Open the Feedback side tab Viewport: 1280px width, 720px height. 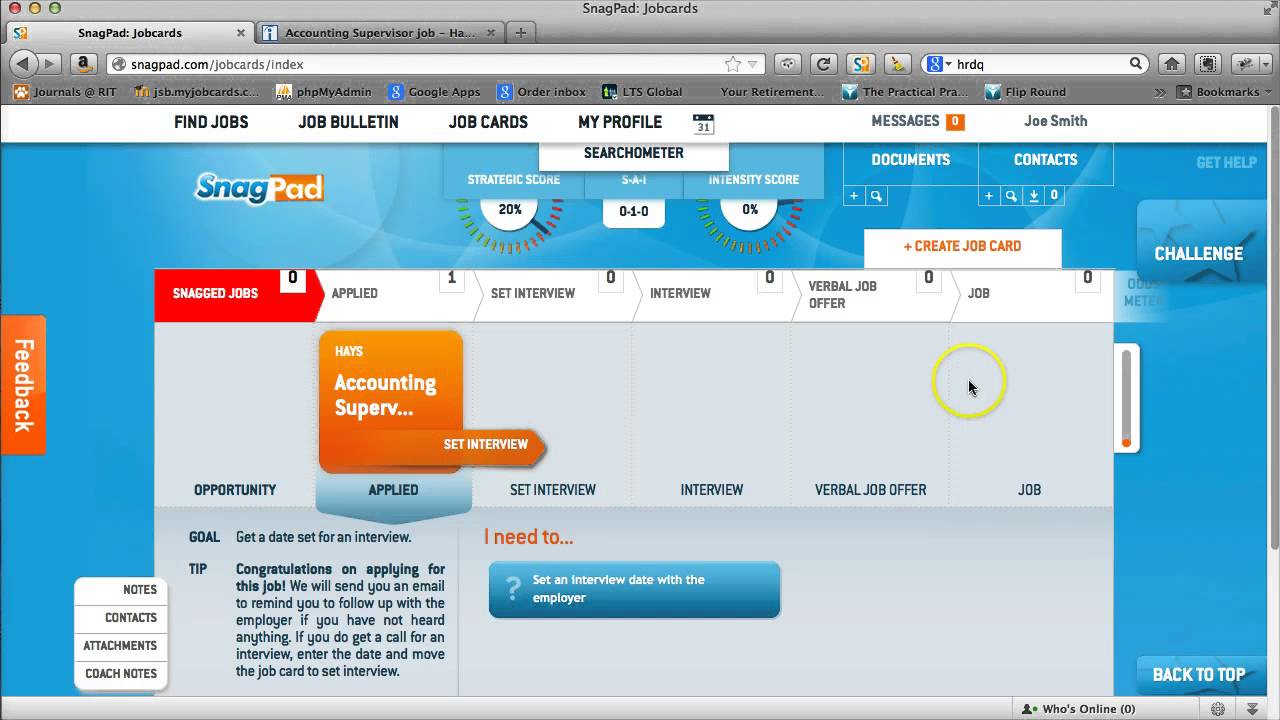[23, 385]
